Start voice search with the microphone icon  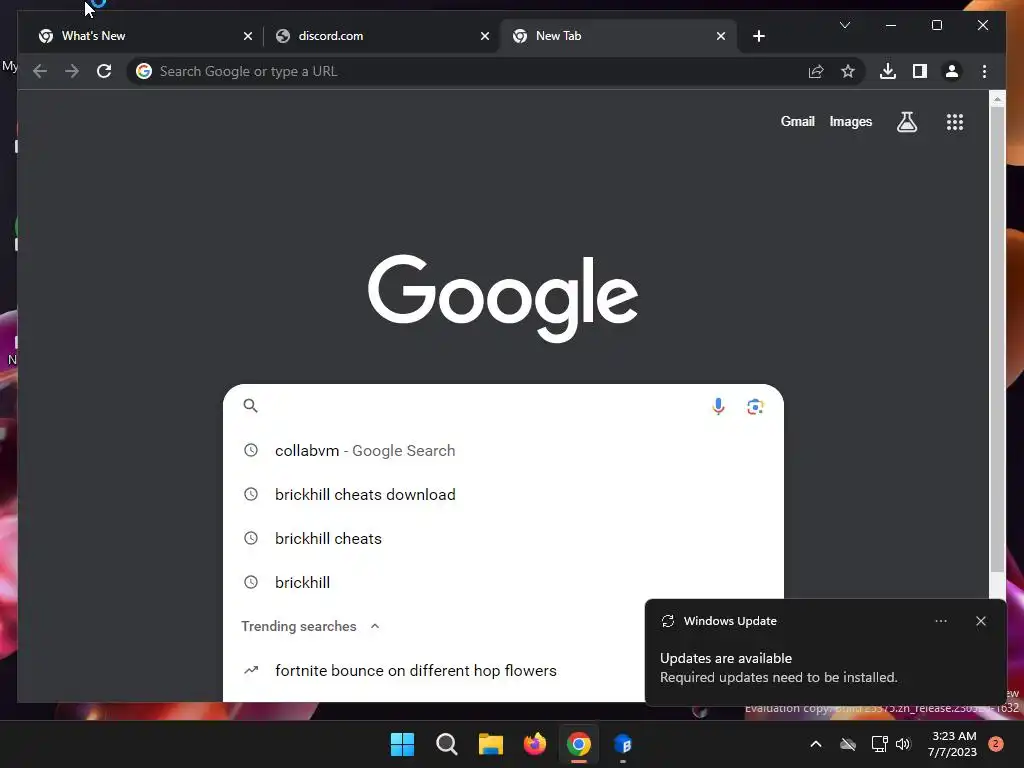[718, 406]
